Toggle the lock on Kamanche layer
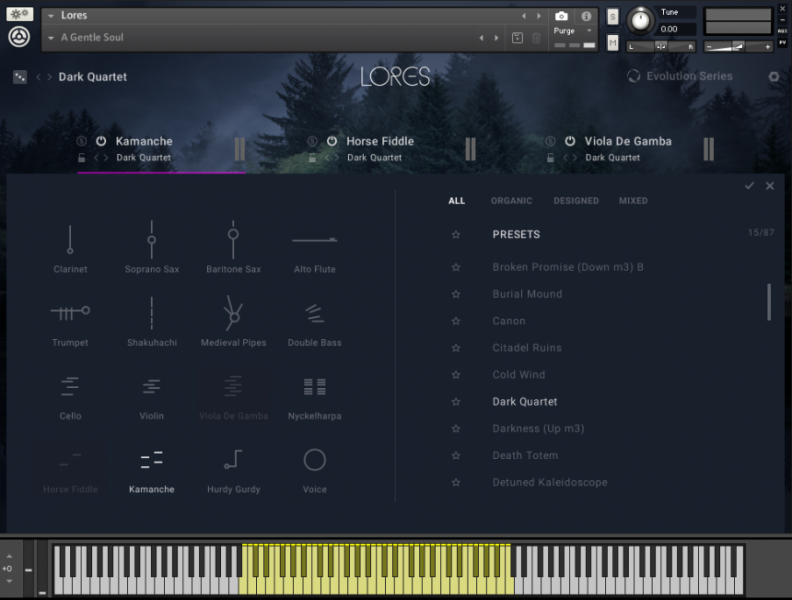This screenshot has width=792, height=600. click(81, 158)
